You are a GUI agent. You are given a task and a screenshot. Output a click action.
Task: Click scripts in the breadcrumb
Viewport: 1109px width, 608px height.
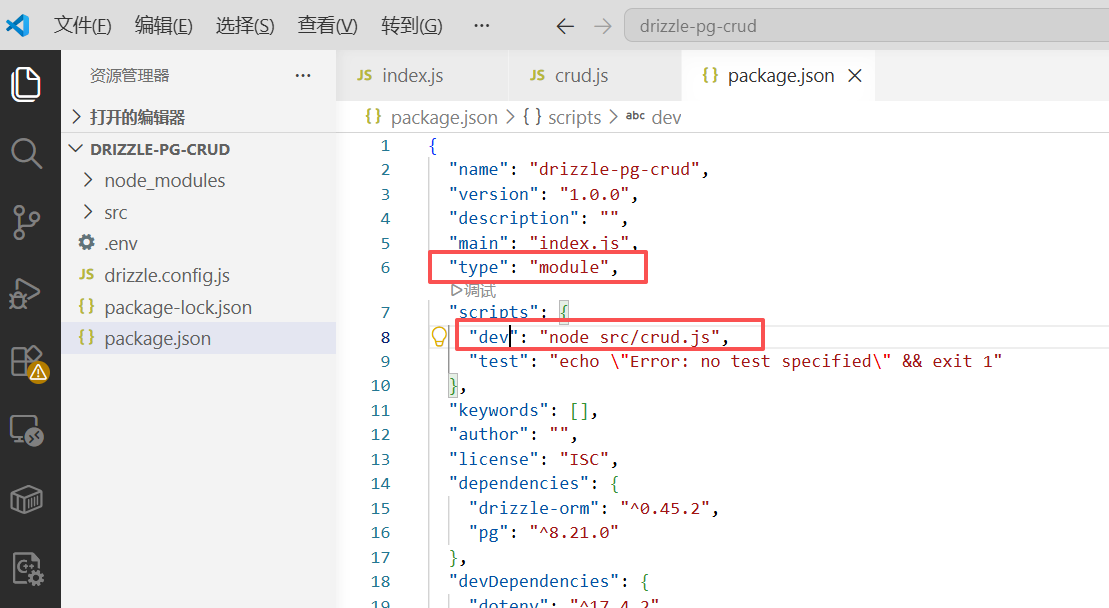pos(574,117)
